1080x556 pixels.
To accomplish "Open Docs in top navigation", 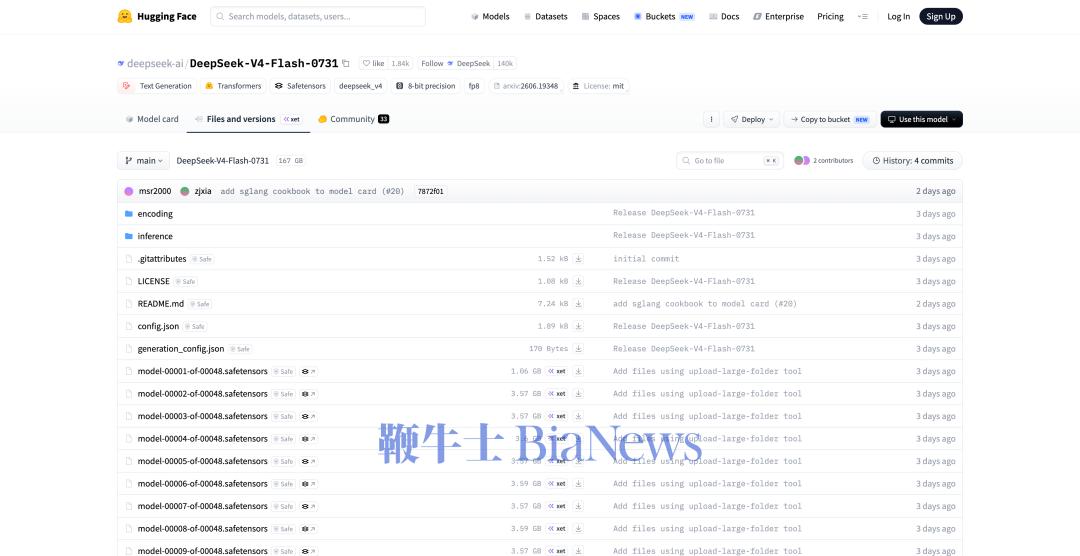I will pos(724,17).
